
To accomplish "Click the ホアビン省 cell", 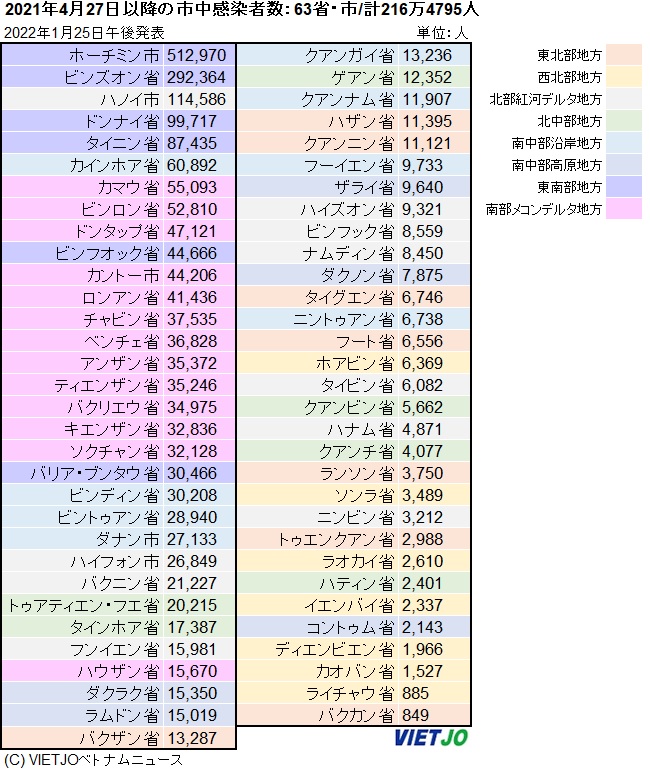I will 318,363.
